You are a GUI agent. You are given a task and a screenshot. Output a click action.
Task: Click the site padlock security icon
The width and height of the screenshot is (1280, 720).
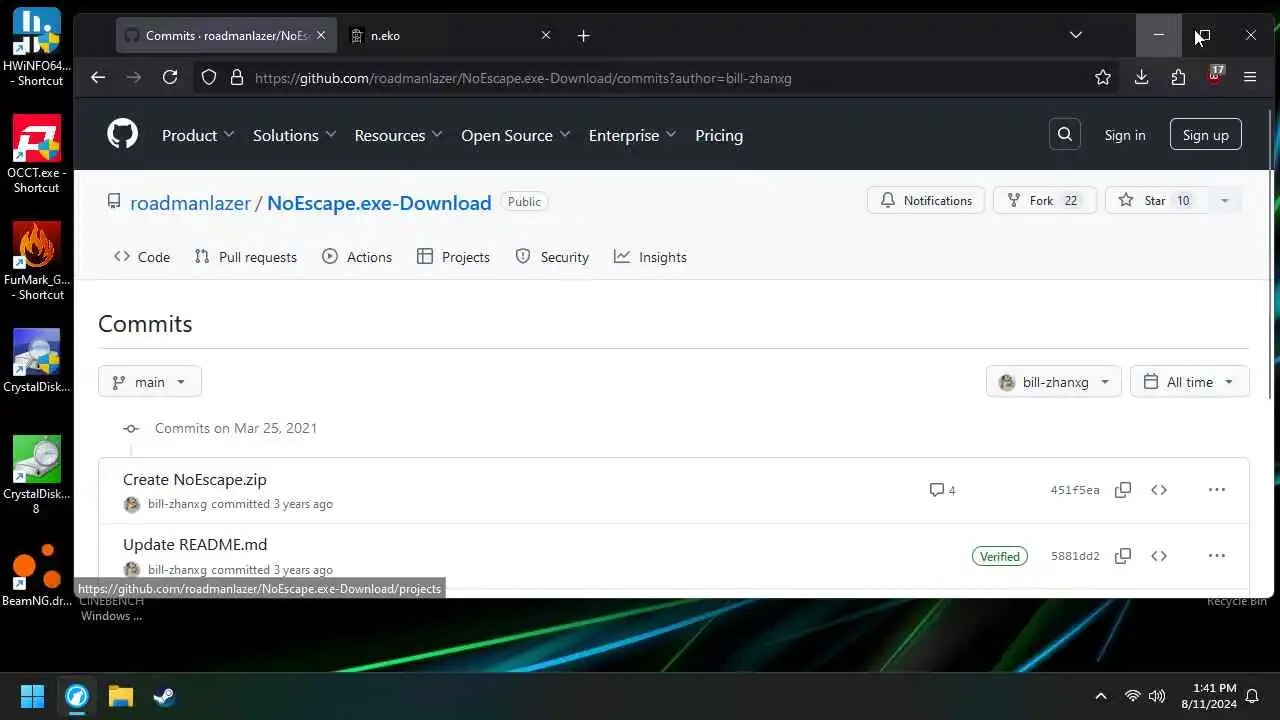point(237,77)
